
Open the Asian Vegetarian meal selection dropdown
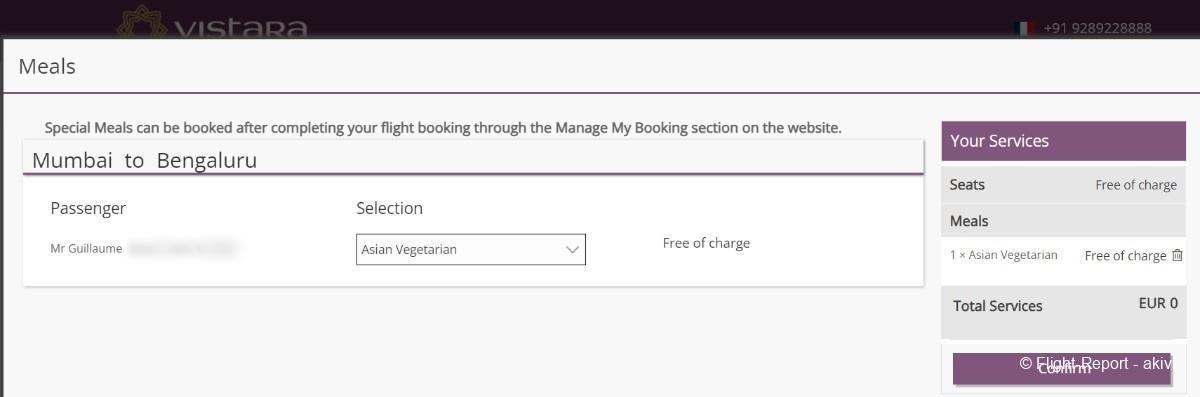pyautogui.click(x=471, y=249)
